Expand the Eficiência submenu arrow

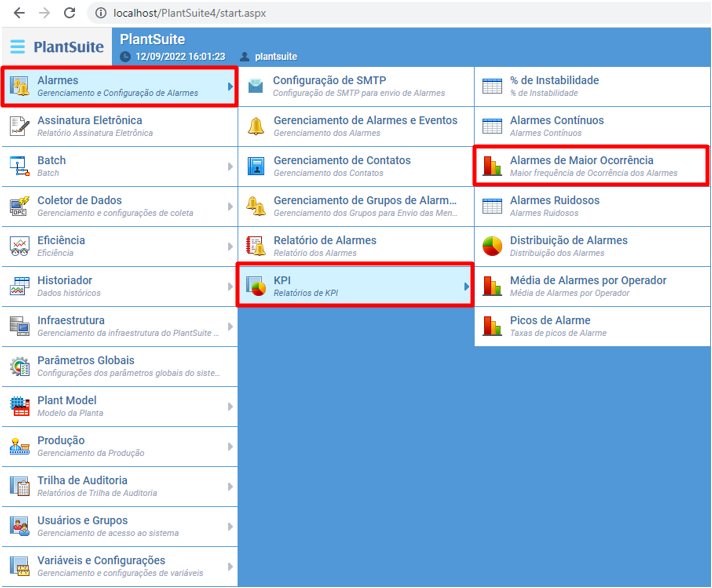[230, 246]
